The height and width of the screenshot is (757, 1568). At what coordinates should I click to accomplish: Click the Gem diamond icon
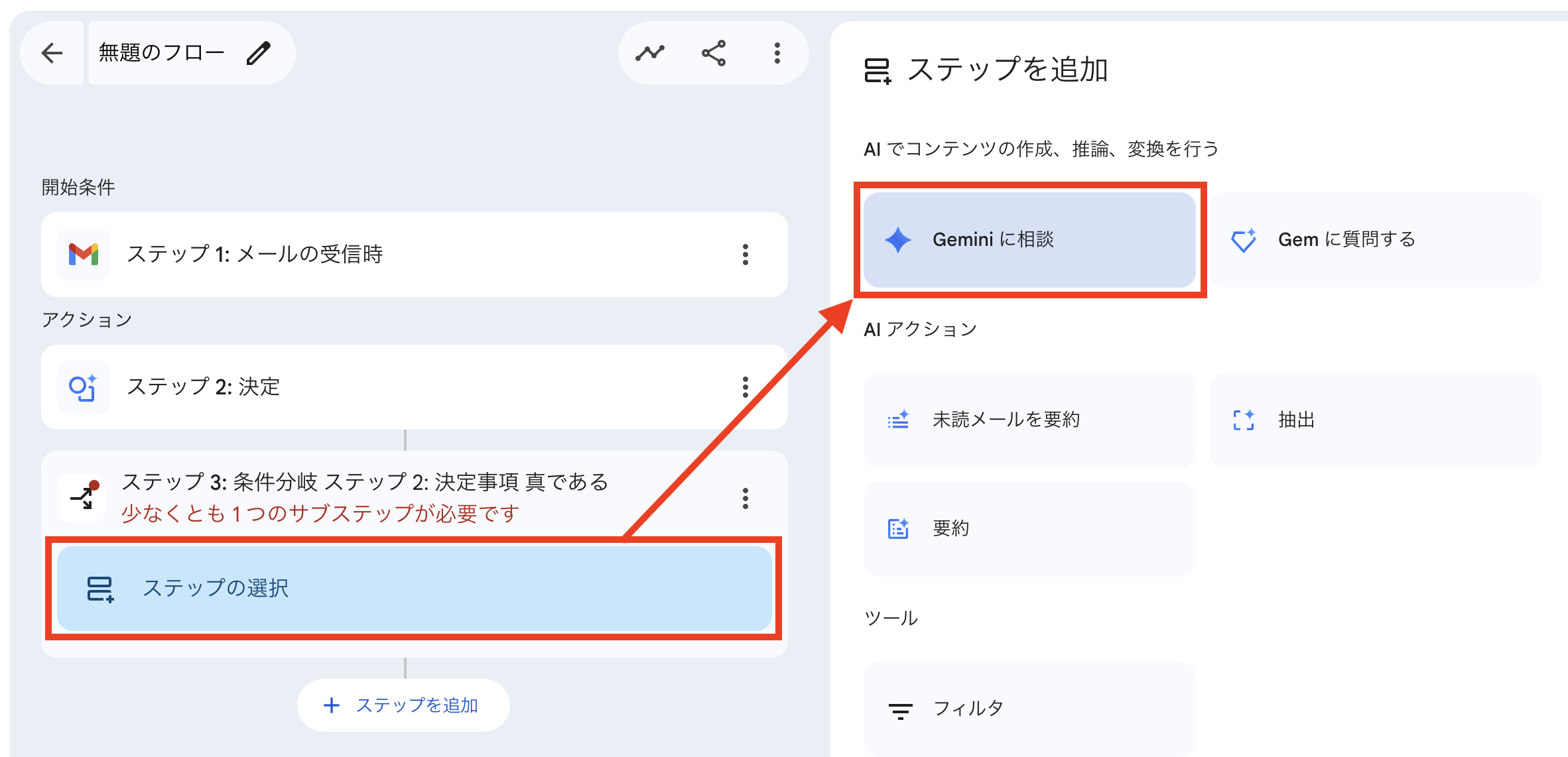(1244, 240)
